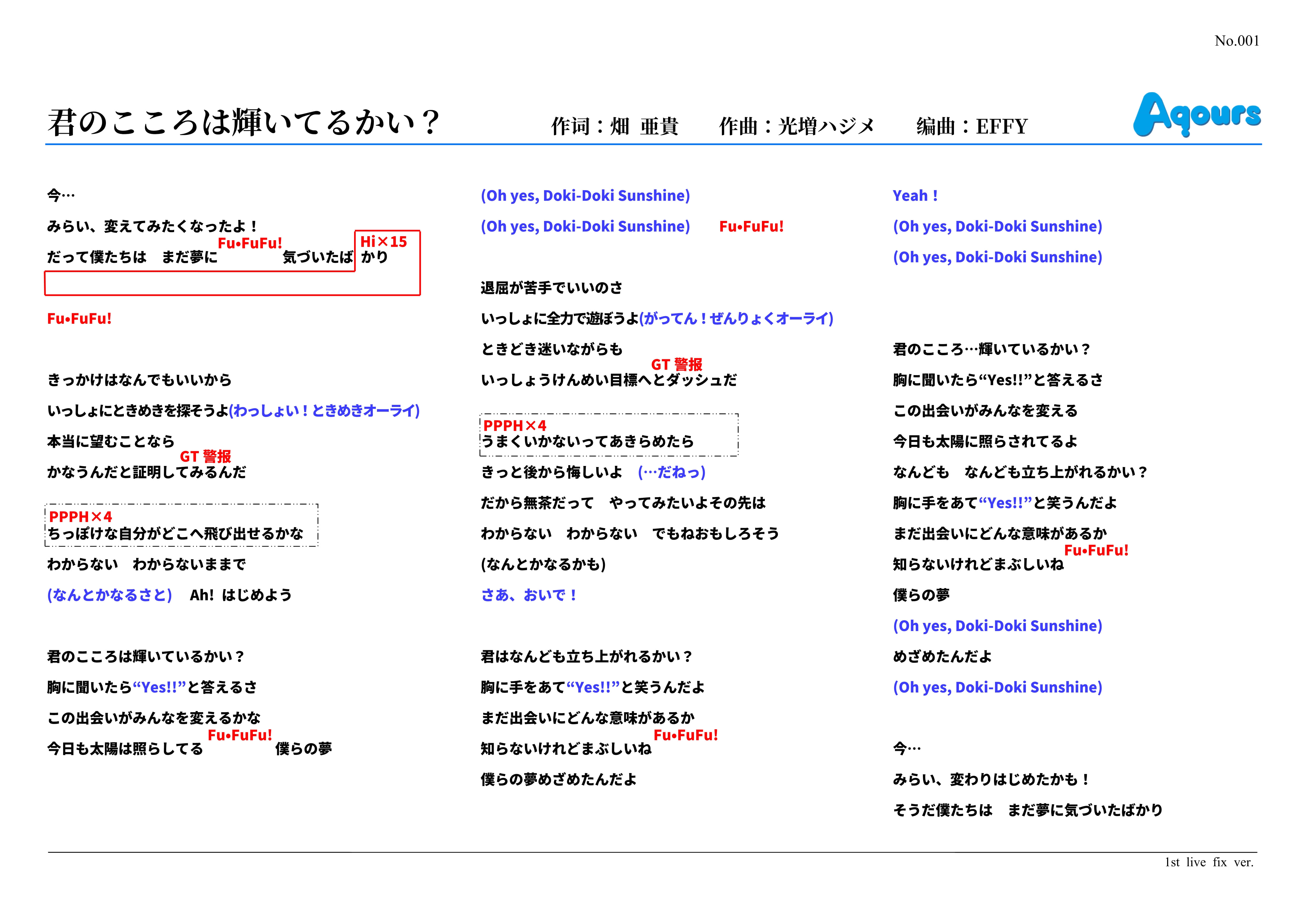Click the "1st live fix ver." footer text
This screenshot has height=924, width=1307.
click(x=1208, y=862)
